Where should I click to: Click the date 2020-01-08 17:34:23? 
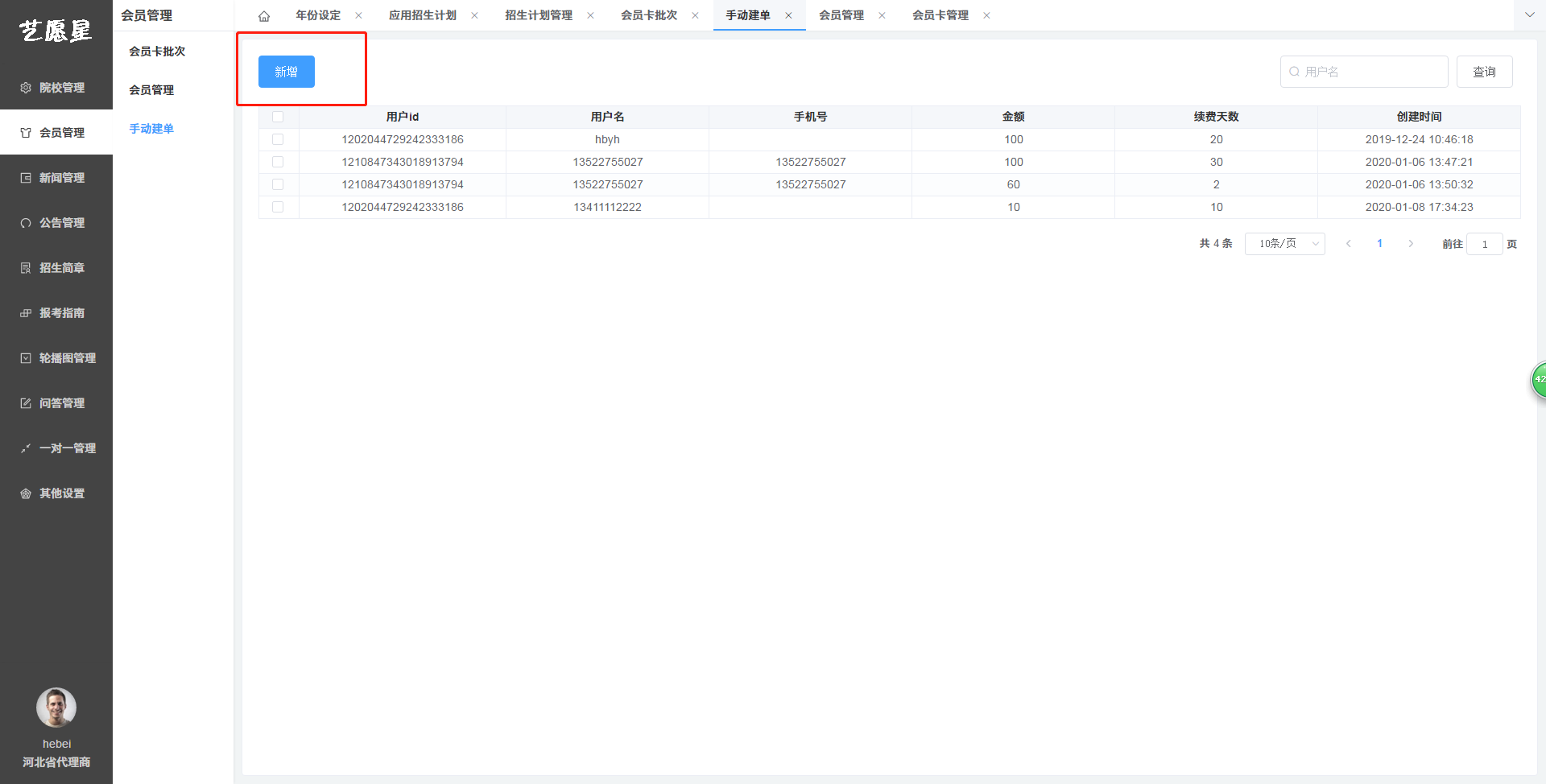point(1419,207)
